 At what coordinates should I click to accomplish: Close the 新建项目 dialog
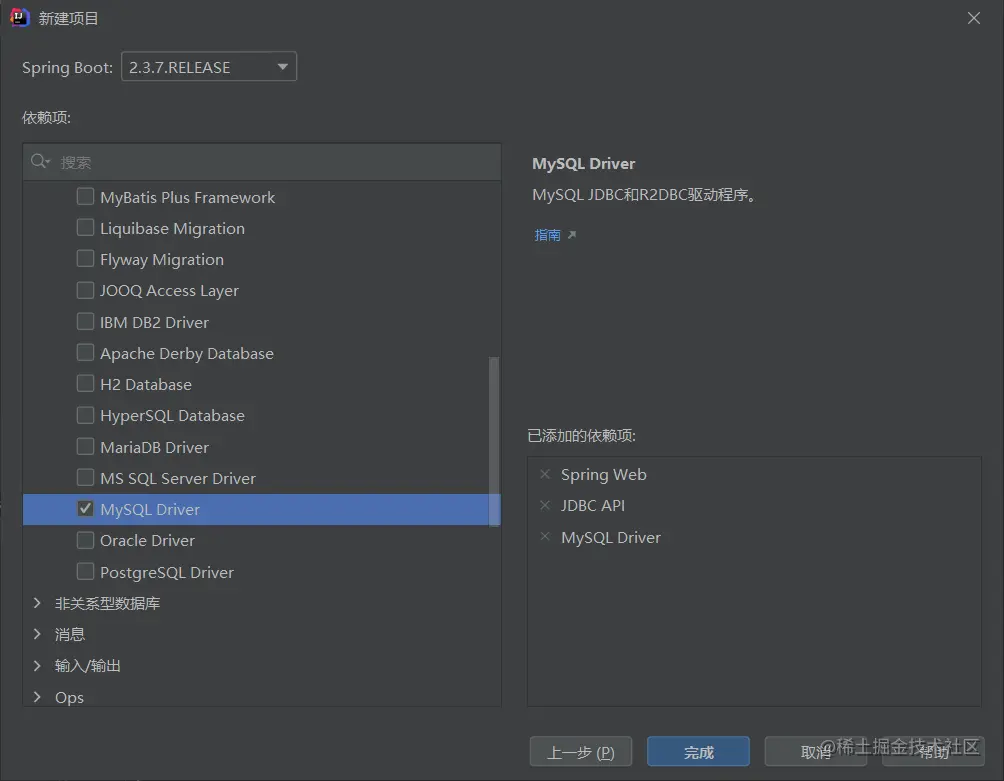coord(973,18)
